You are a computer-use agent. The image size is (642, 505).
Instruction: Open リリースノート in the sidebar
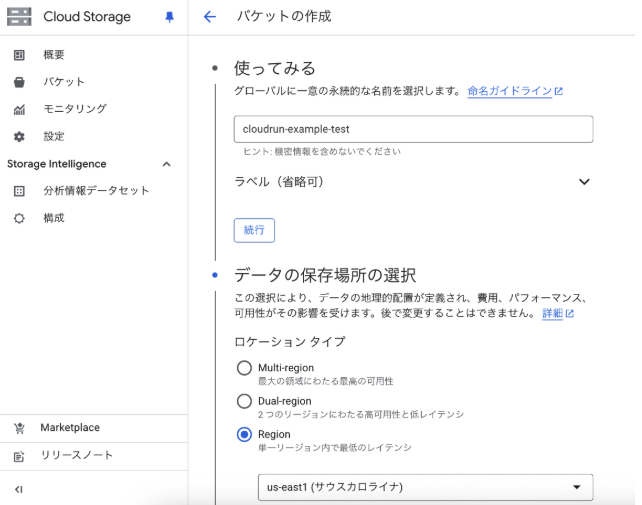77,455
